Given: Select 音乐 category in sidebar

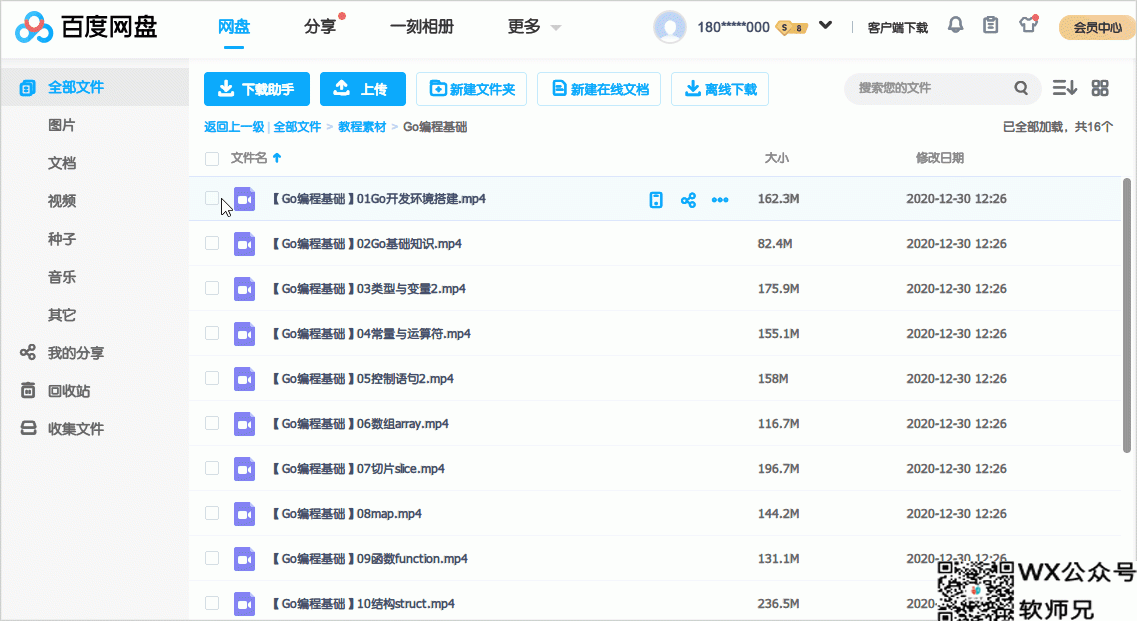Looking at the screenshot, I should 62,276.
